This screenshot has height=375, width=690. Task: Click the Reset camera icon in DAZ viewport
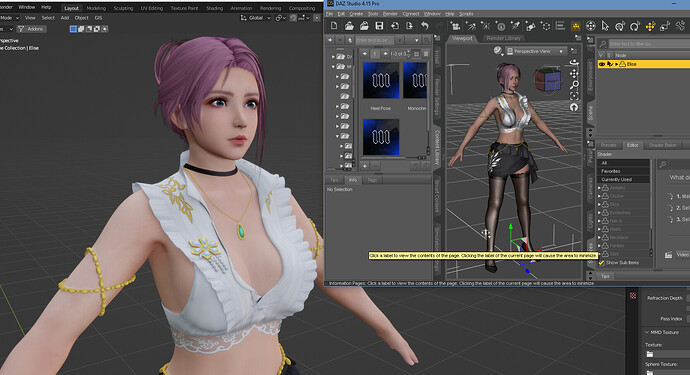[x=574, y=107]
